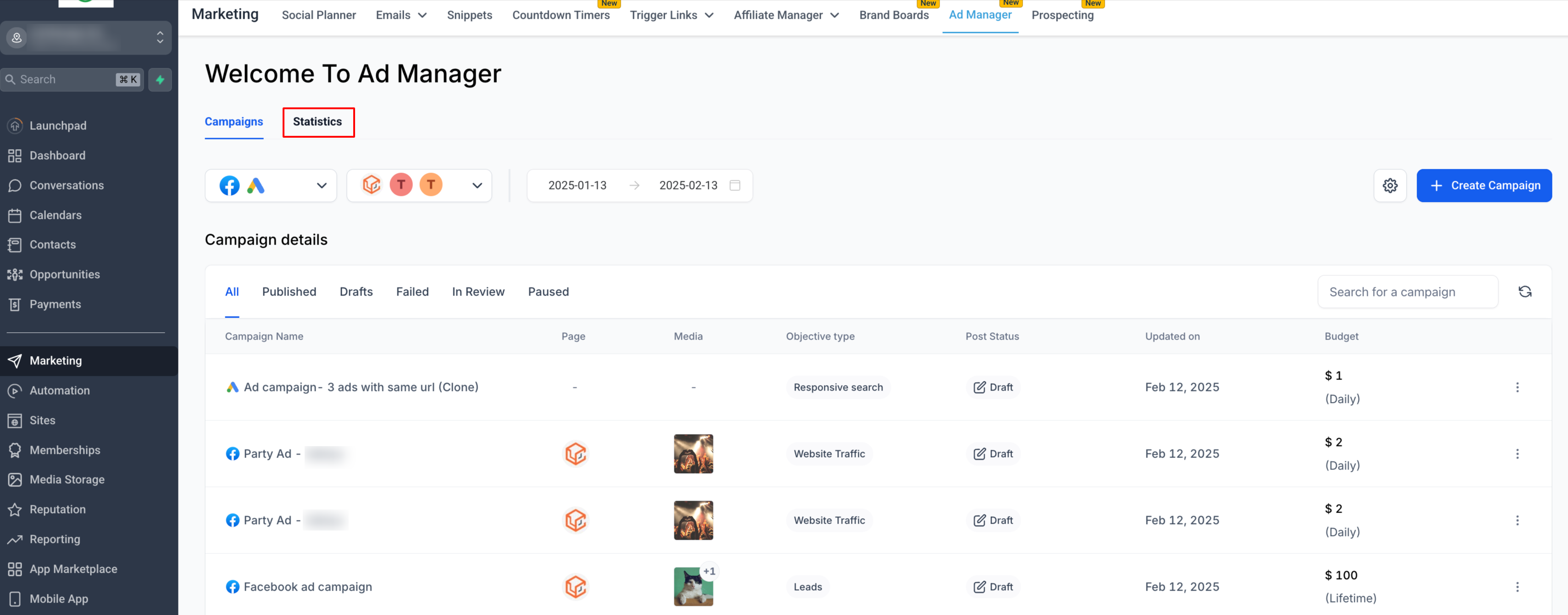Open the calendar icon in date range
The height and width of the screenshot is (615, 1568).
point(735,185)
